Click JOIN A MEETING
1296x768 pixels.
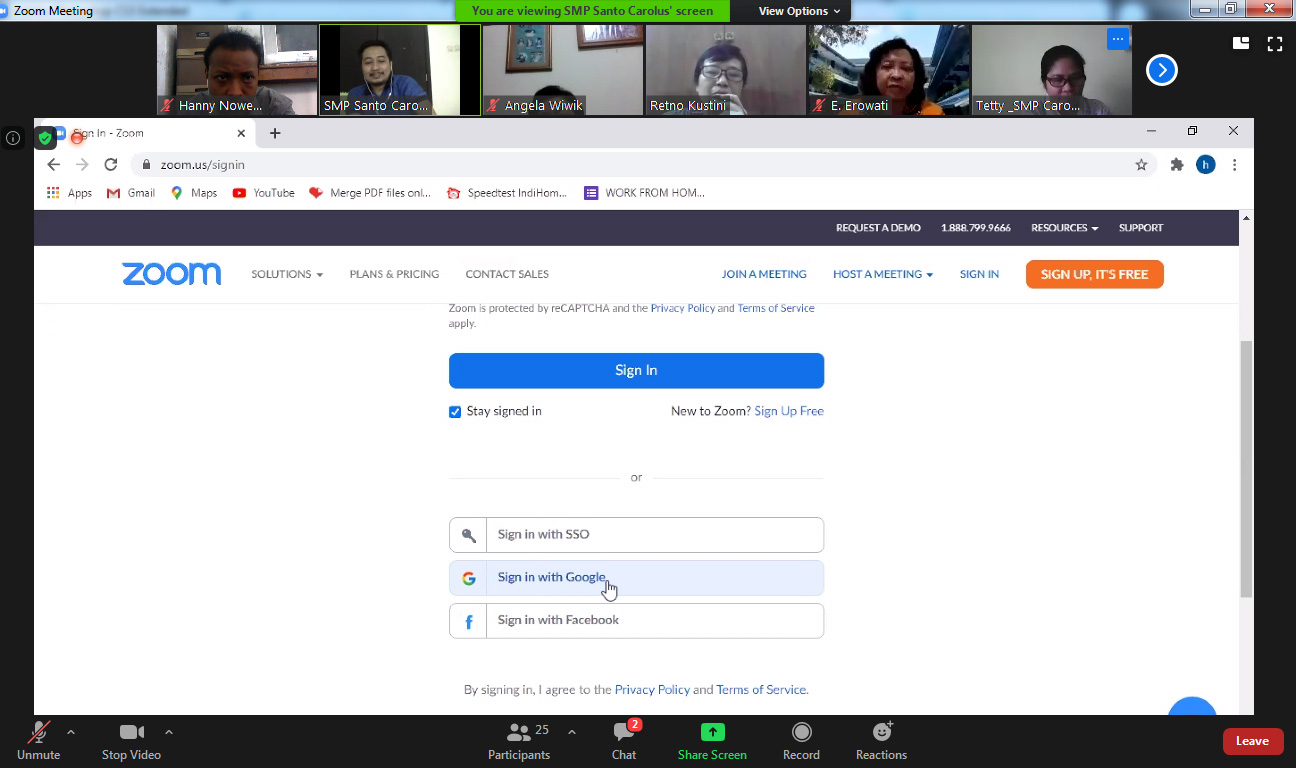click(764, 274)
